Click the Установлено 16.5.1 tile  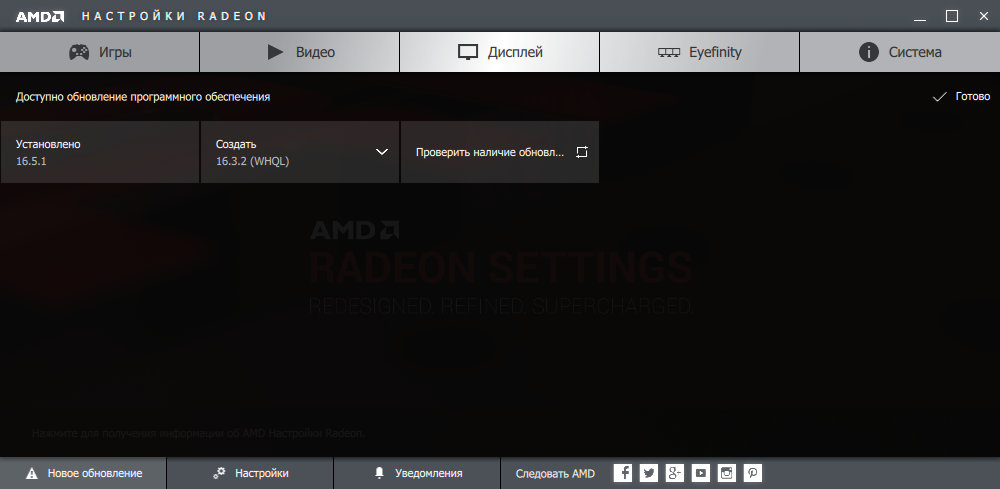[x=99, y=152]
